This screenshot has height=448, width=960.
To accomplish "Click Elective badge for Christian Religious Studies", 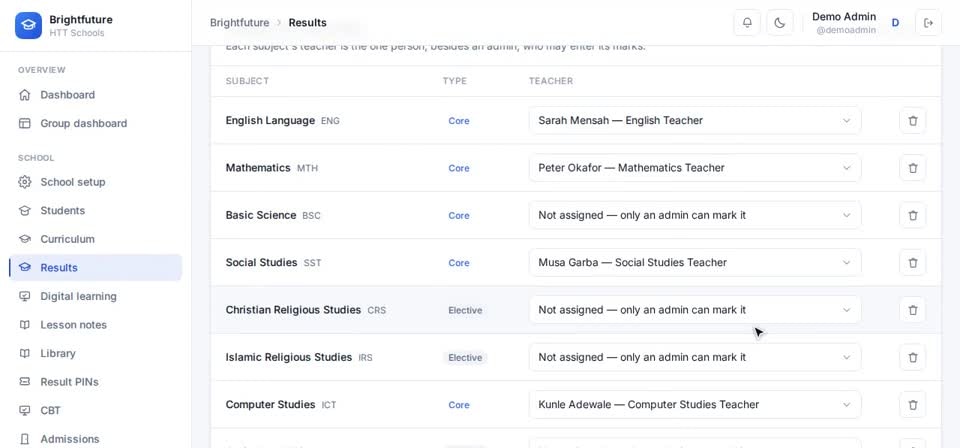I will click(465, 310).
